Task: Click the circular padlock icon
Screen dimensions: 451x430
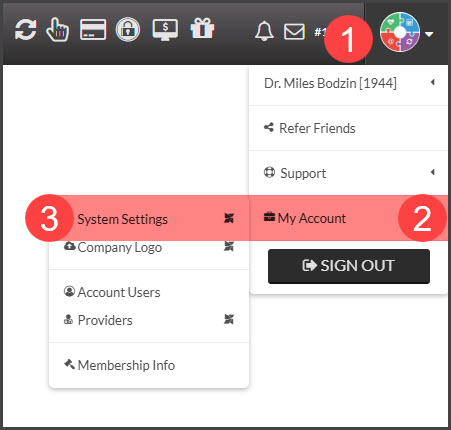Action: coord(128,30)
